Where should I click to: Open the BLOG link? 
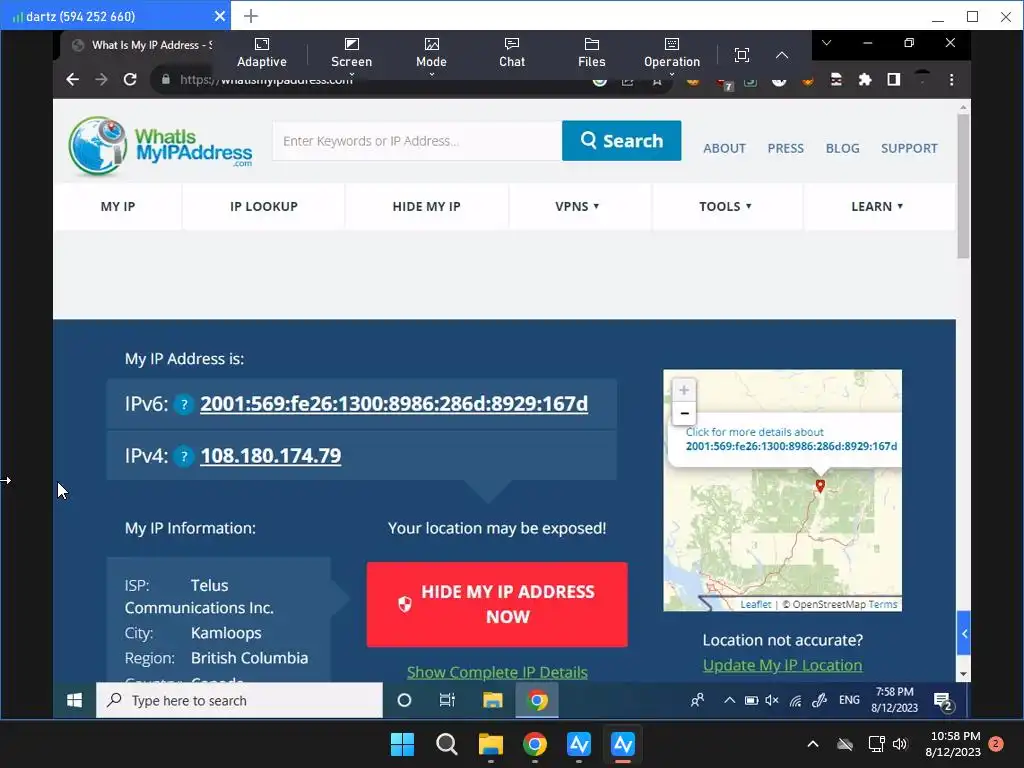pos(842,148)
